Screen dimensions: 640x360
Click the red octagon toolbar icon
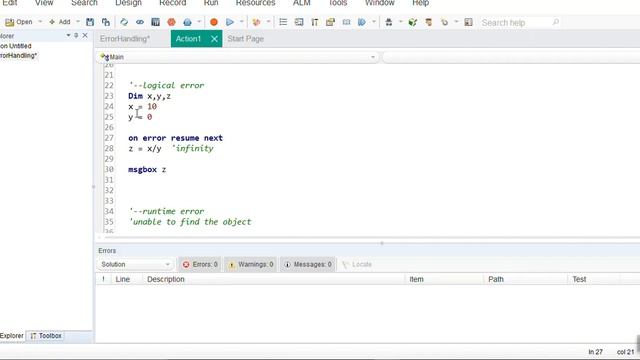pyautogui.click(x=171, y=22)
